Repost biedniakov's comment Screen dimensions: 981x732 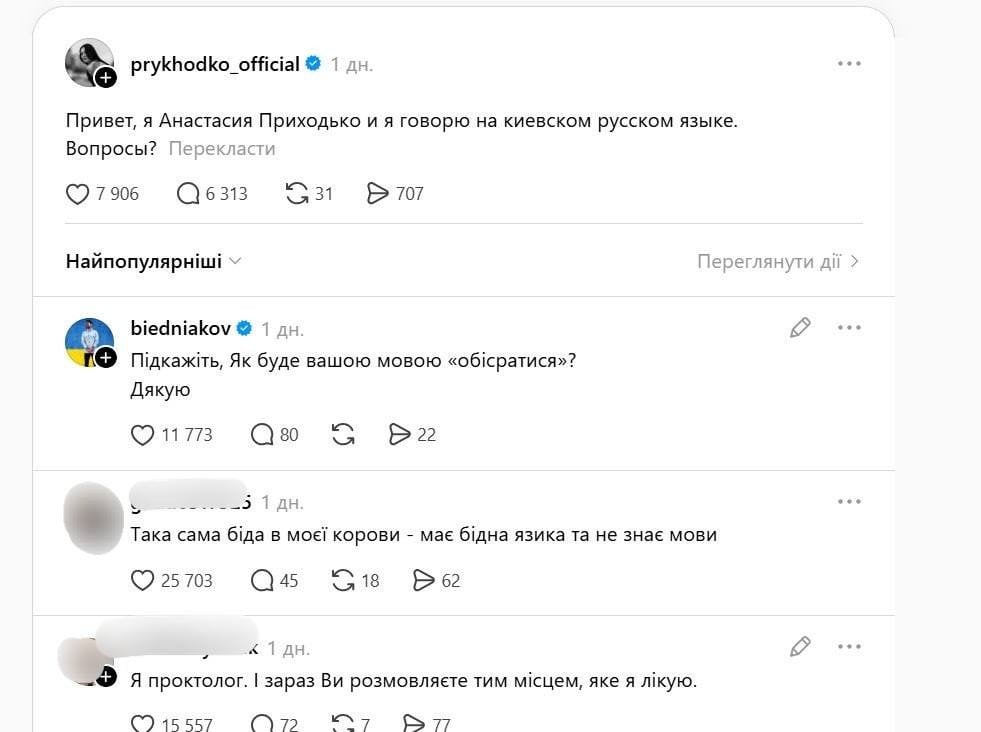(343, 435)
